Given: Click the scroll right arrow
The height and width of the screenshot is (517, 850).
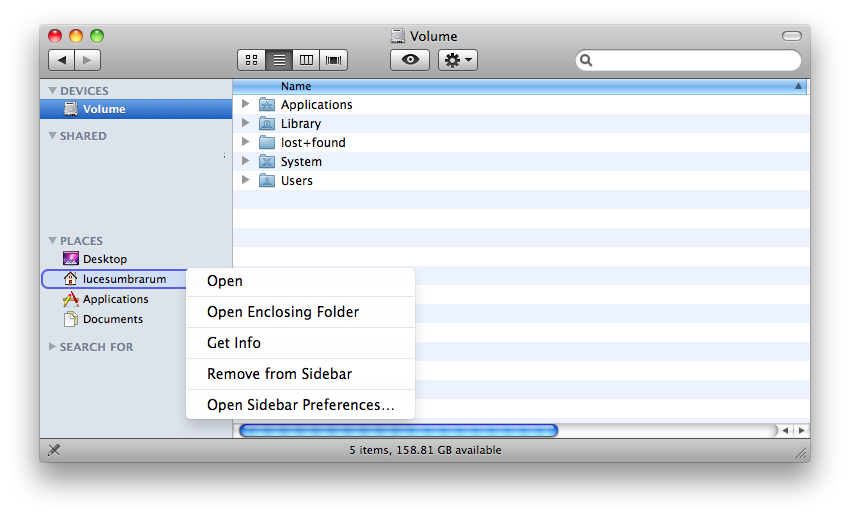Looking at the screenshot, I should pyautogui.click(x=801, y=430).
